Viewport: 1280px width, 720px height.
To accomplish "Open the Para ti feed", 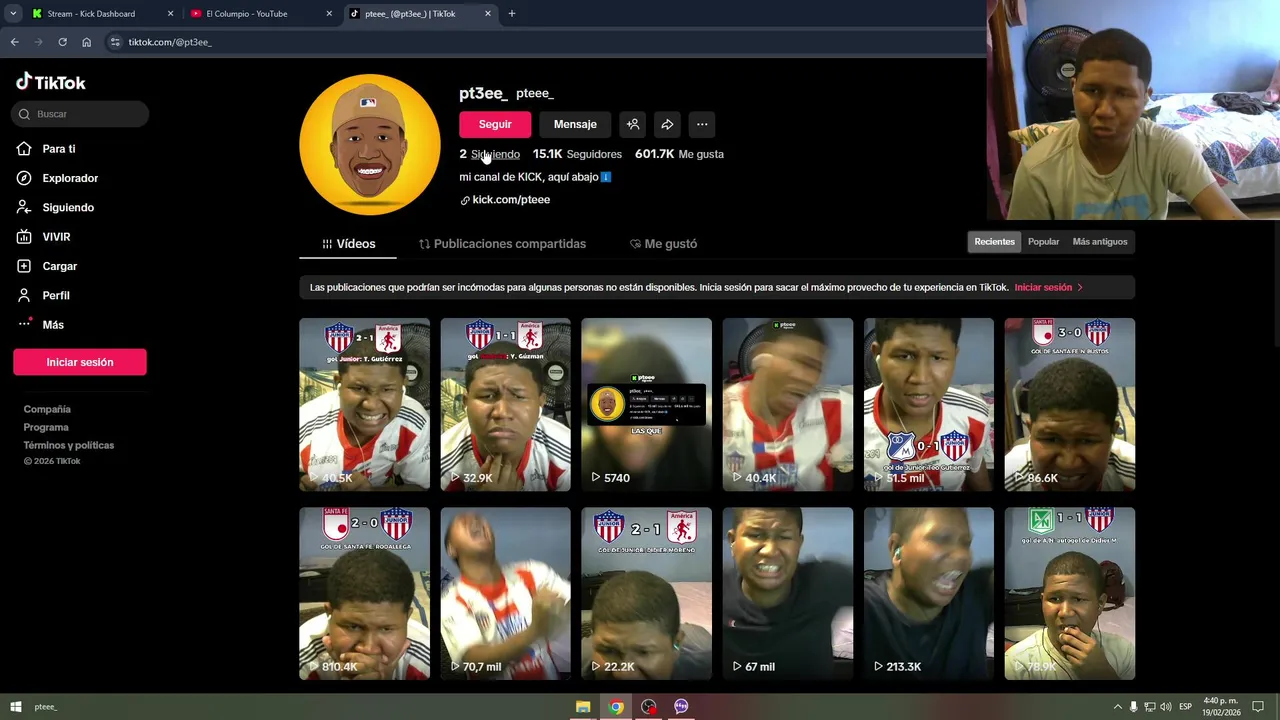I will (58, 149).
